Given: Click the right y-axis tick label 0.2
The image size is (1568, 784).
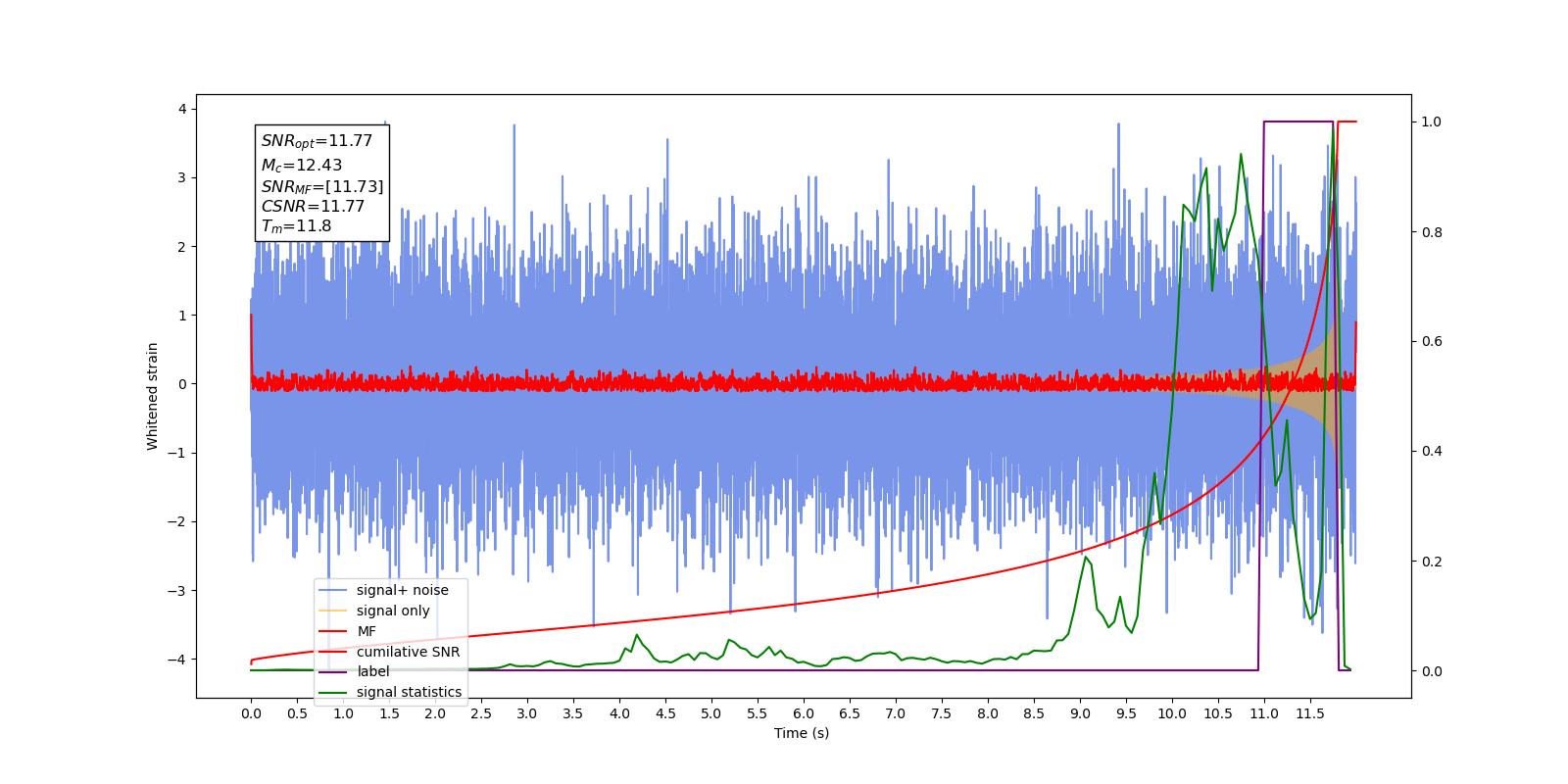Looking at the screenshot, I should pyautogui.click(x=1432, y=562).
